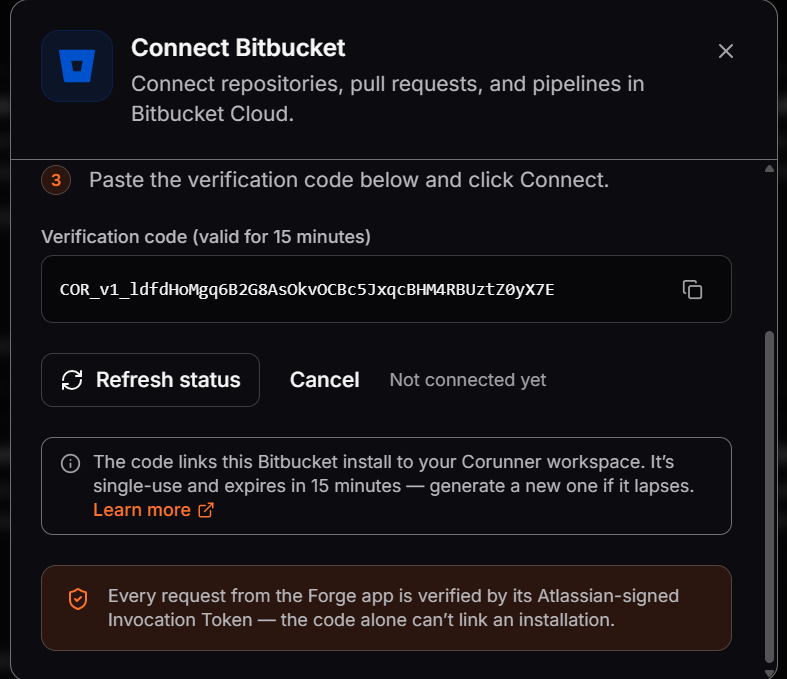Select the verification code text field
This screenshot has height=679, width=787.
386,289
